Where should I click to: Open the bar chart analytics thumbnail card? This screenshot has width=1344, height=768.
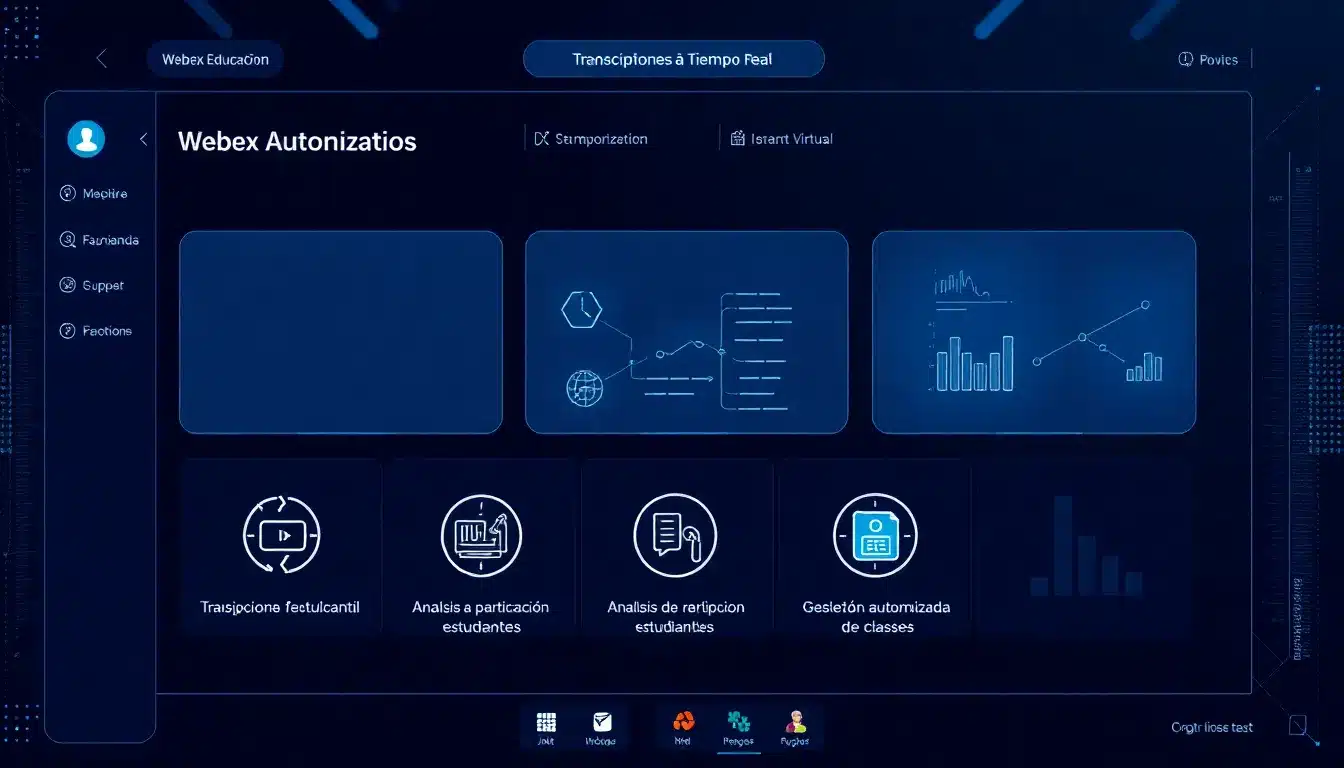click(x=1033, y=332)
